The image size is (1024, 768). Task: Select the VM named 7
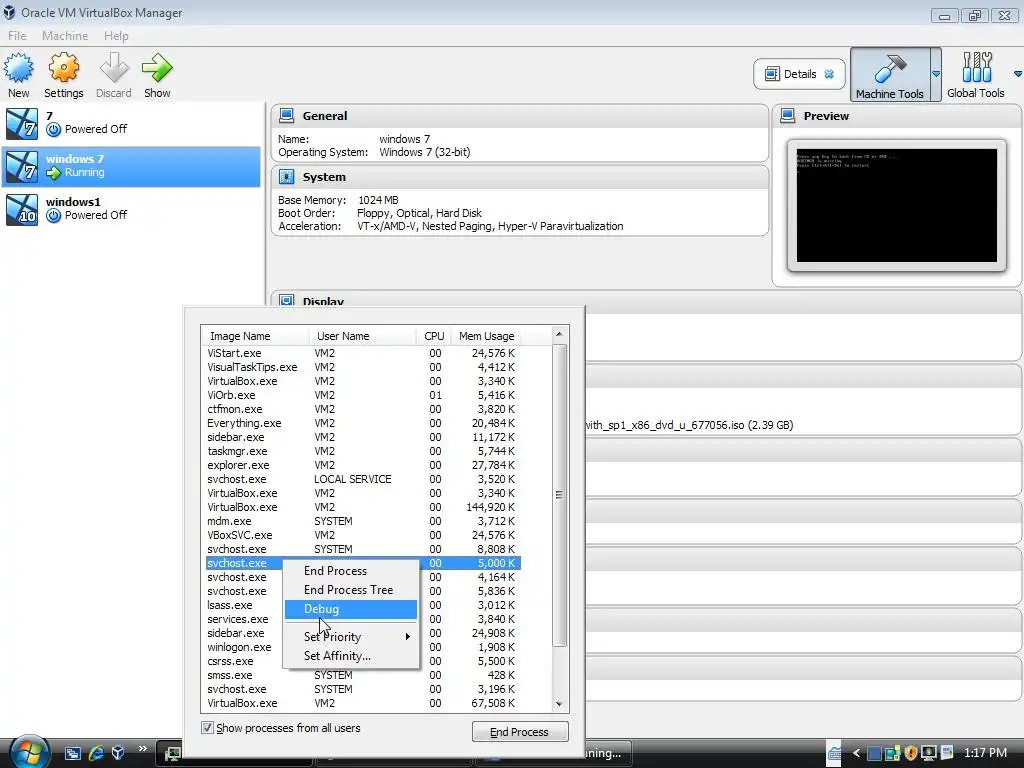[x=131, y=123]
